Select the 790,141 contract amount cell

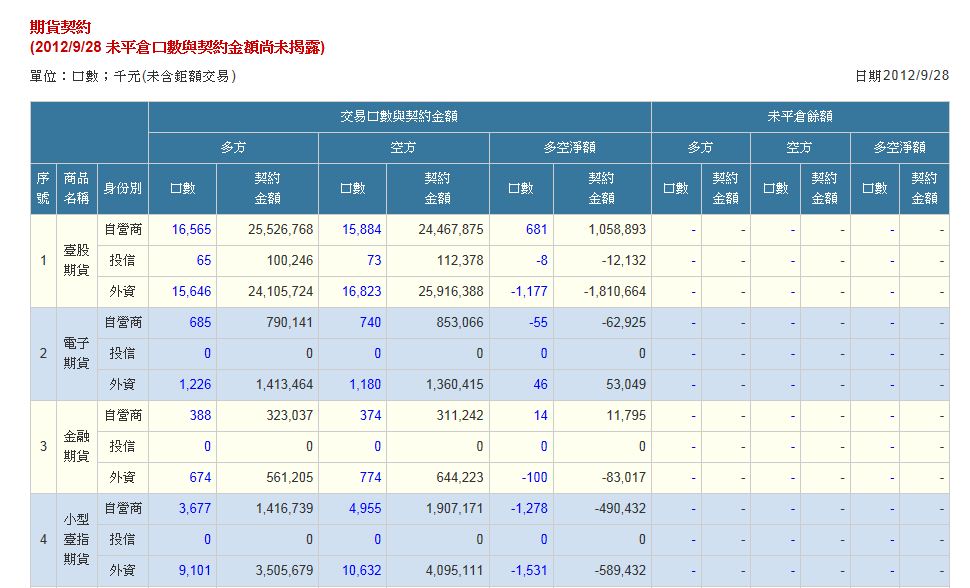click(x=267, y=322)
